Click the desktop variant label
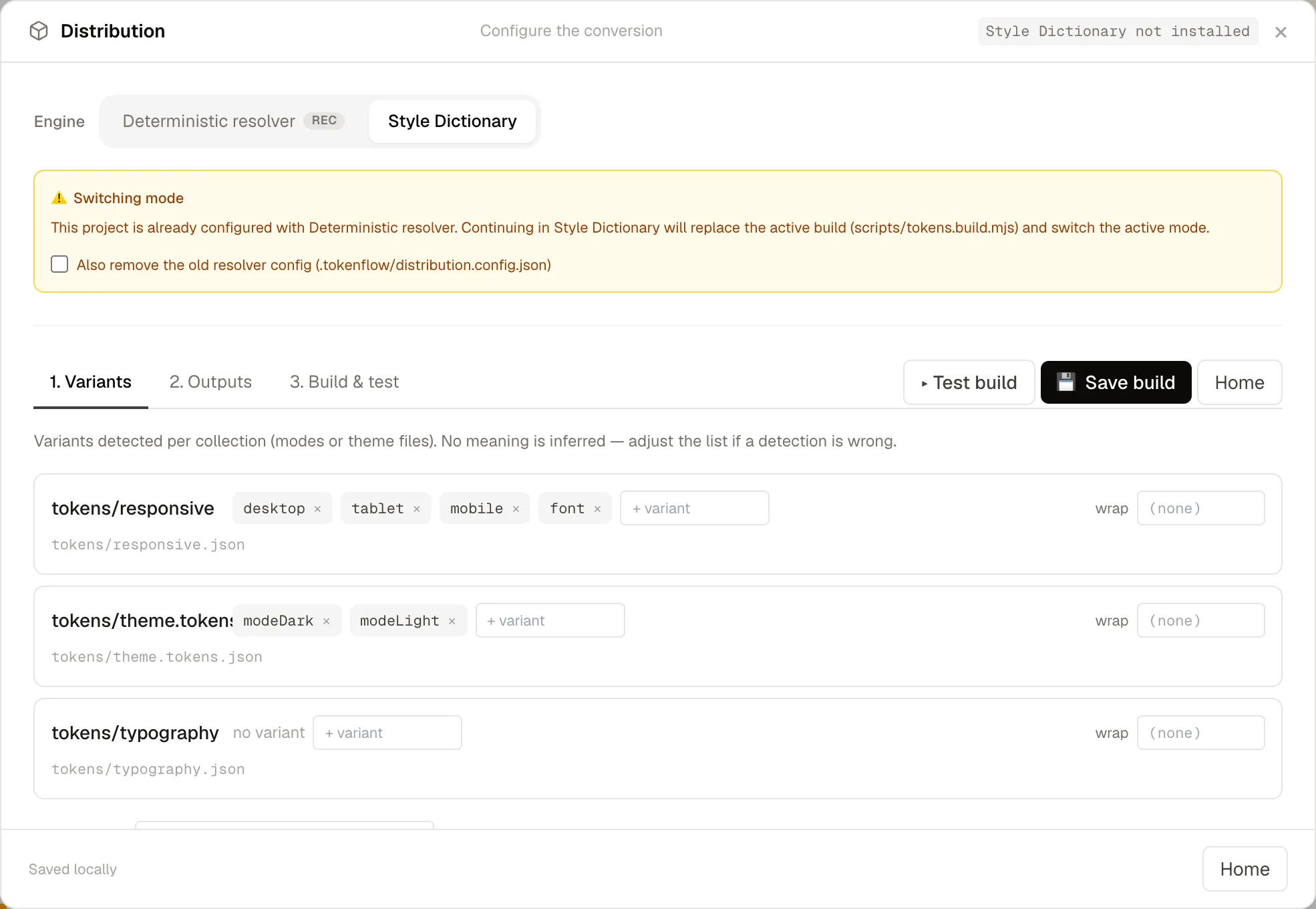Viewport: 1316px width, 909px height. pyautogui.click(x=274, y=509)
